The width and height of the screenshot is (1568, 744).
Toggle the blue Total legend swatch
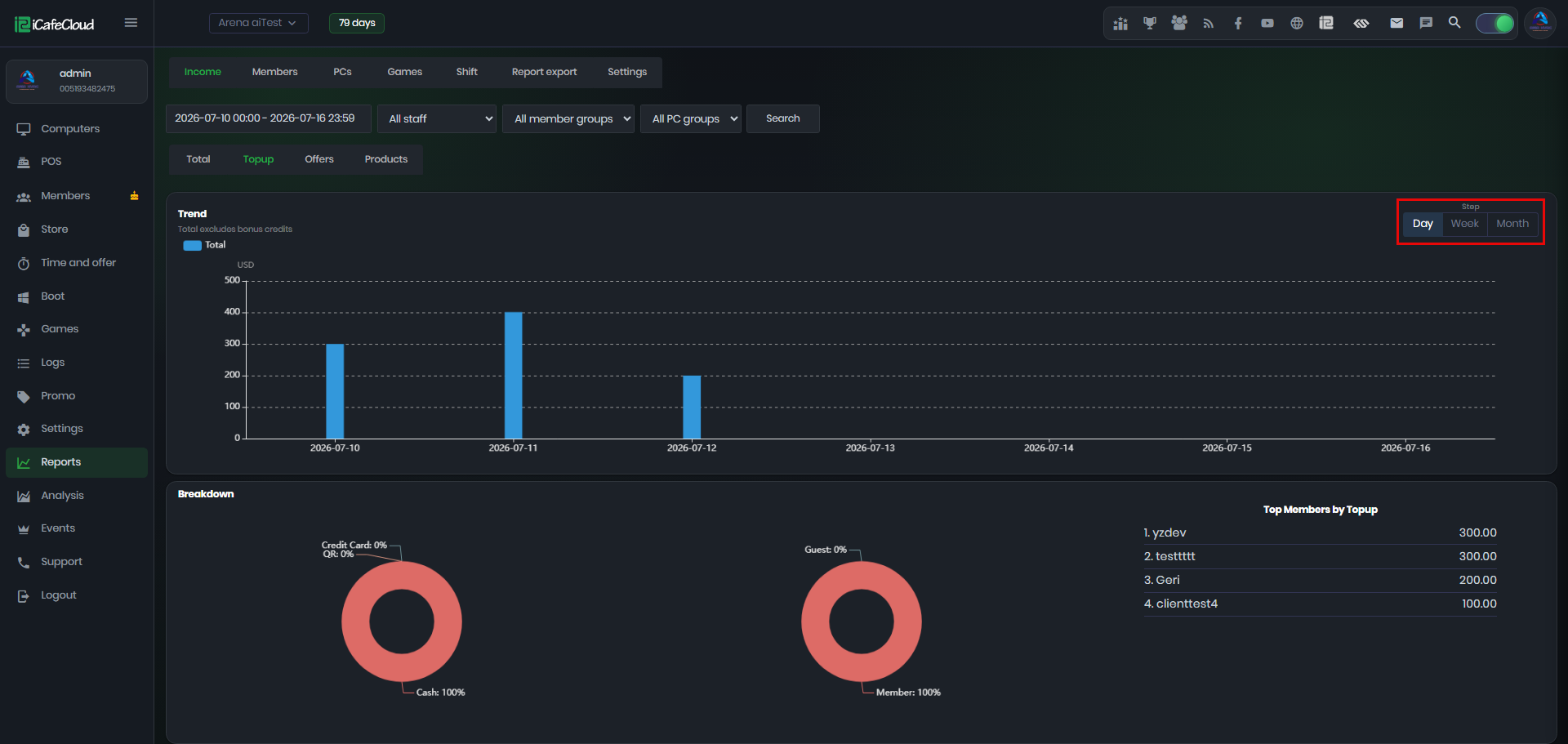pyautogui.click(x=192, y=245)
